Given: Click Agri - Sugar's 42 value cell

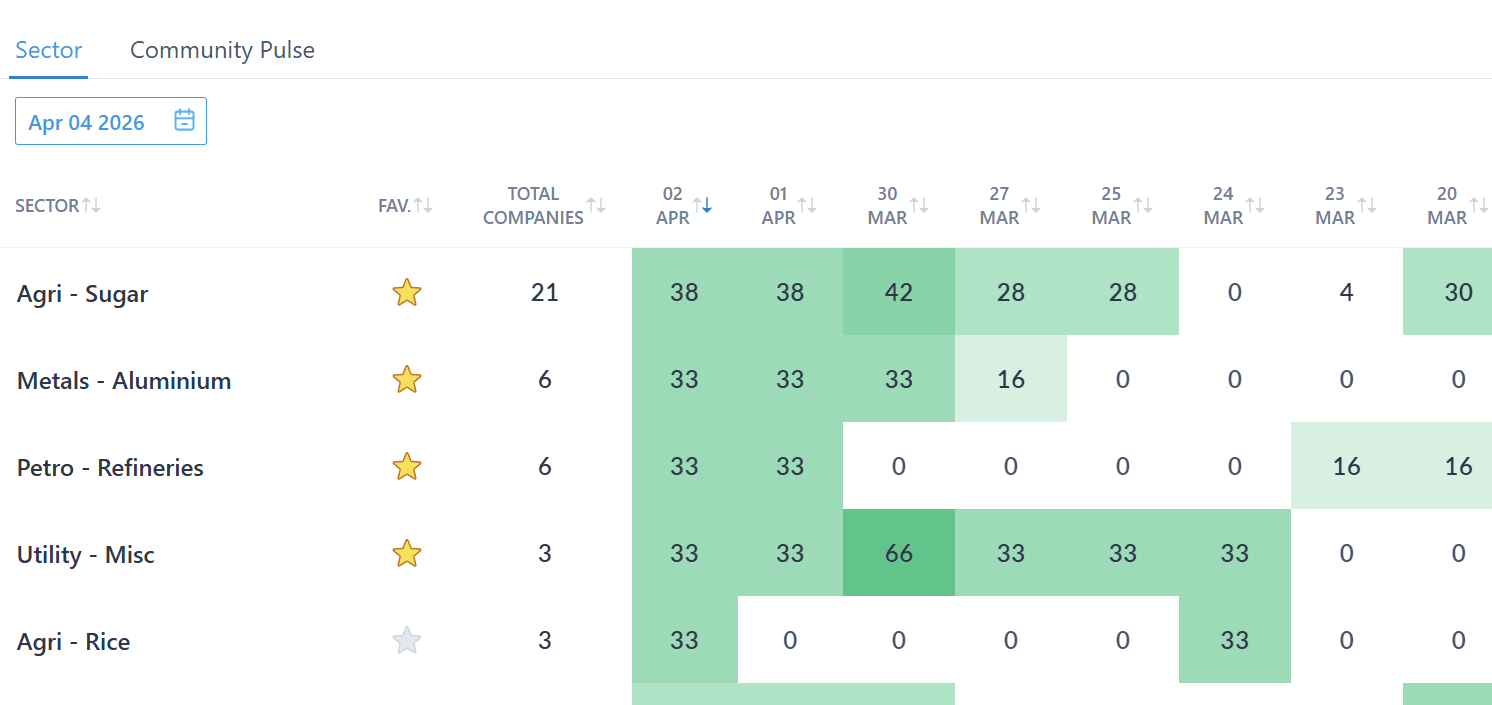Looking at the screenshot, I should 898,292.
